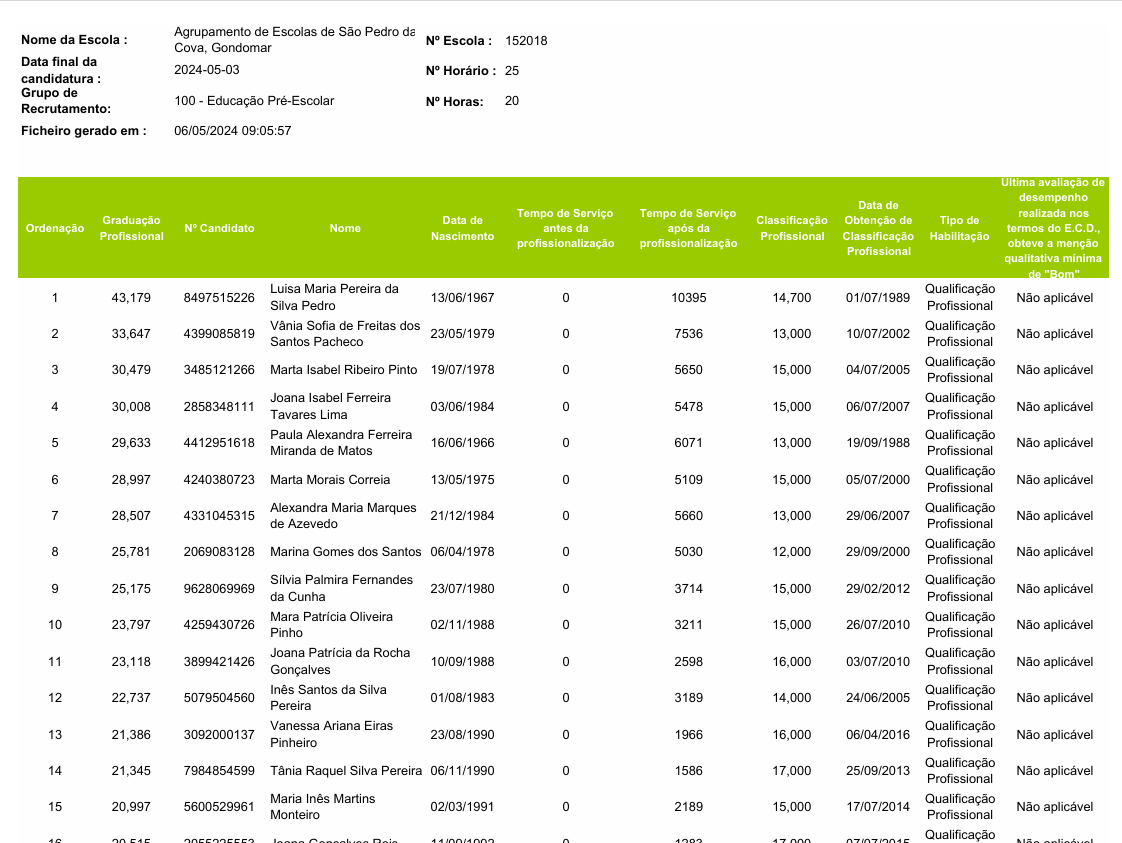The image size is (1122, 843).
Task: Click the file generated timestamp 06/05/2024 09:05:57
Action: (232, 131)
